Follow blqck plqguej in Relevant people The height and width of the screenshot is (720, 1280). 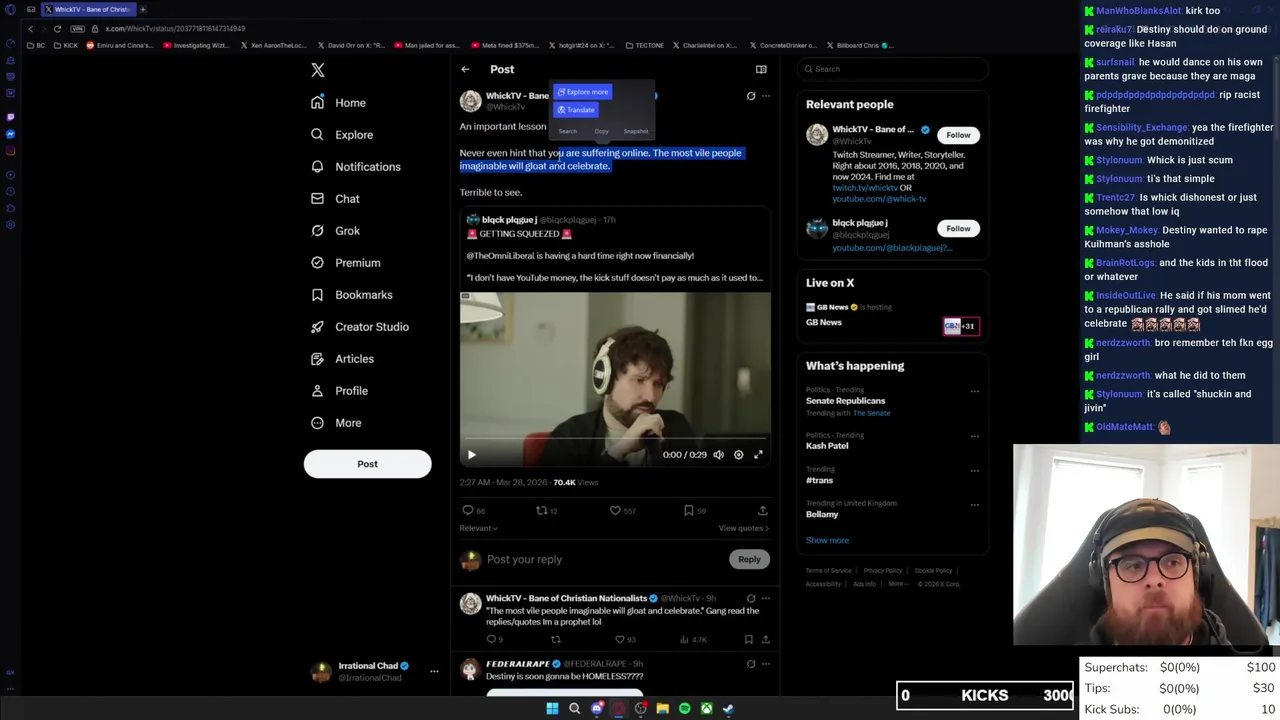958,229
